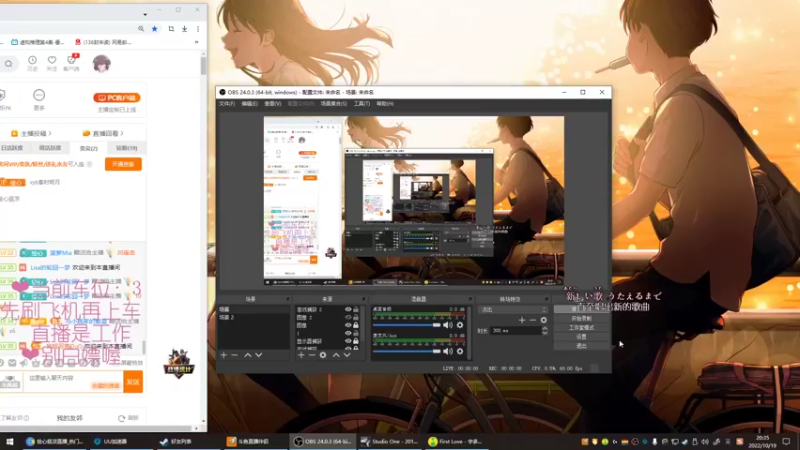The image size is (800, 450).
Task: Decrease transition duration with down arrow
Action: point(545,333)
